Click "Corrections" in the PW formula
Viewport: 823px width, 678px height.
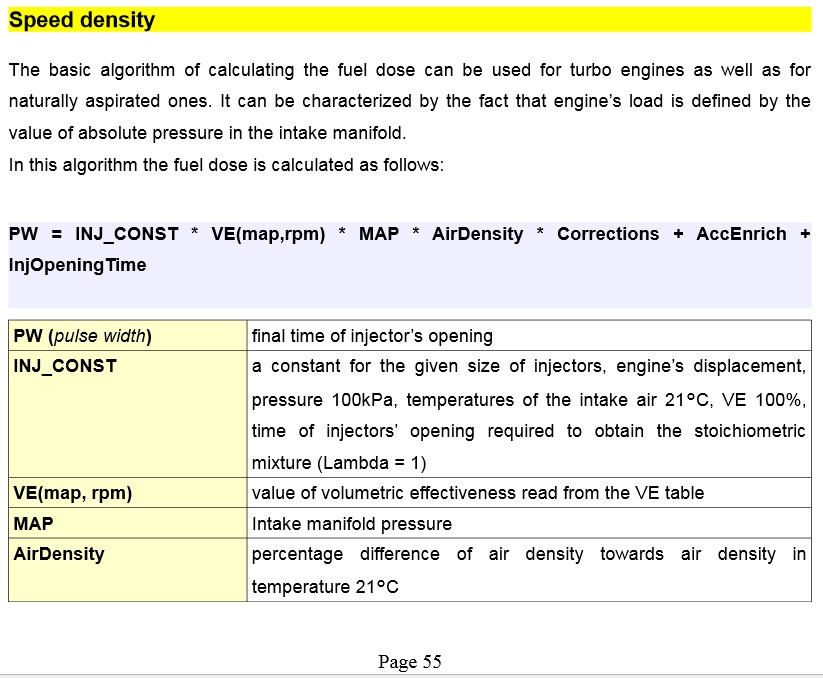(x=608, y=234)
